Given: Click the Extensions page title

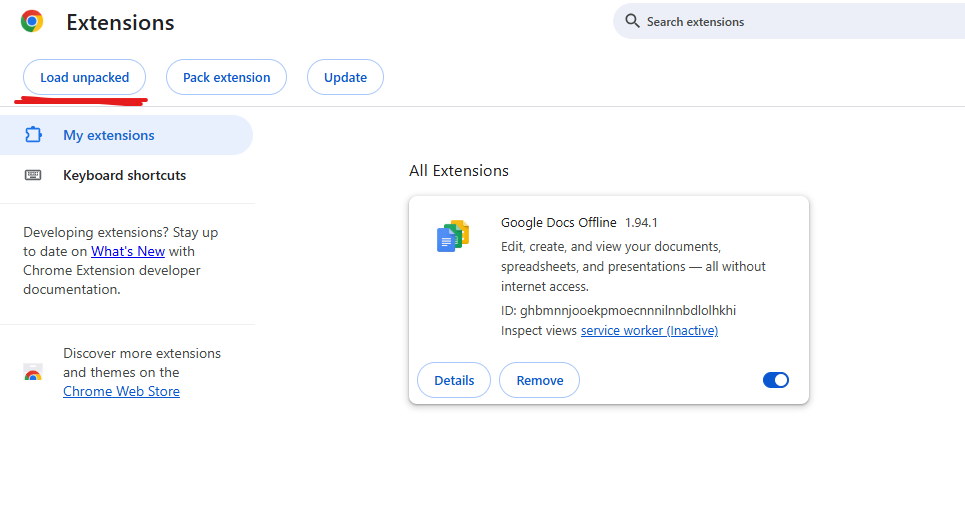Looking at the screenshot, I should 121,22.
